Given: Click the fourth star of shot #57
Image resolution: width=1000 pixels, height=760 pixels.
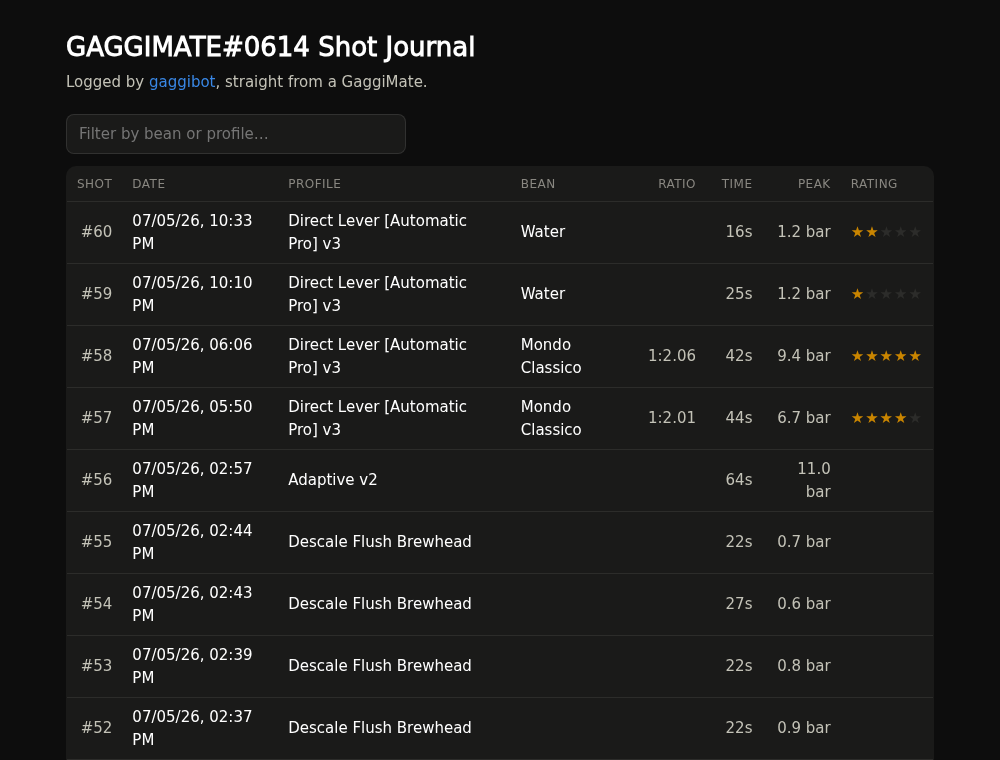Looking at the screenshot, I should tap(901, 418).
